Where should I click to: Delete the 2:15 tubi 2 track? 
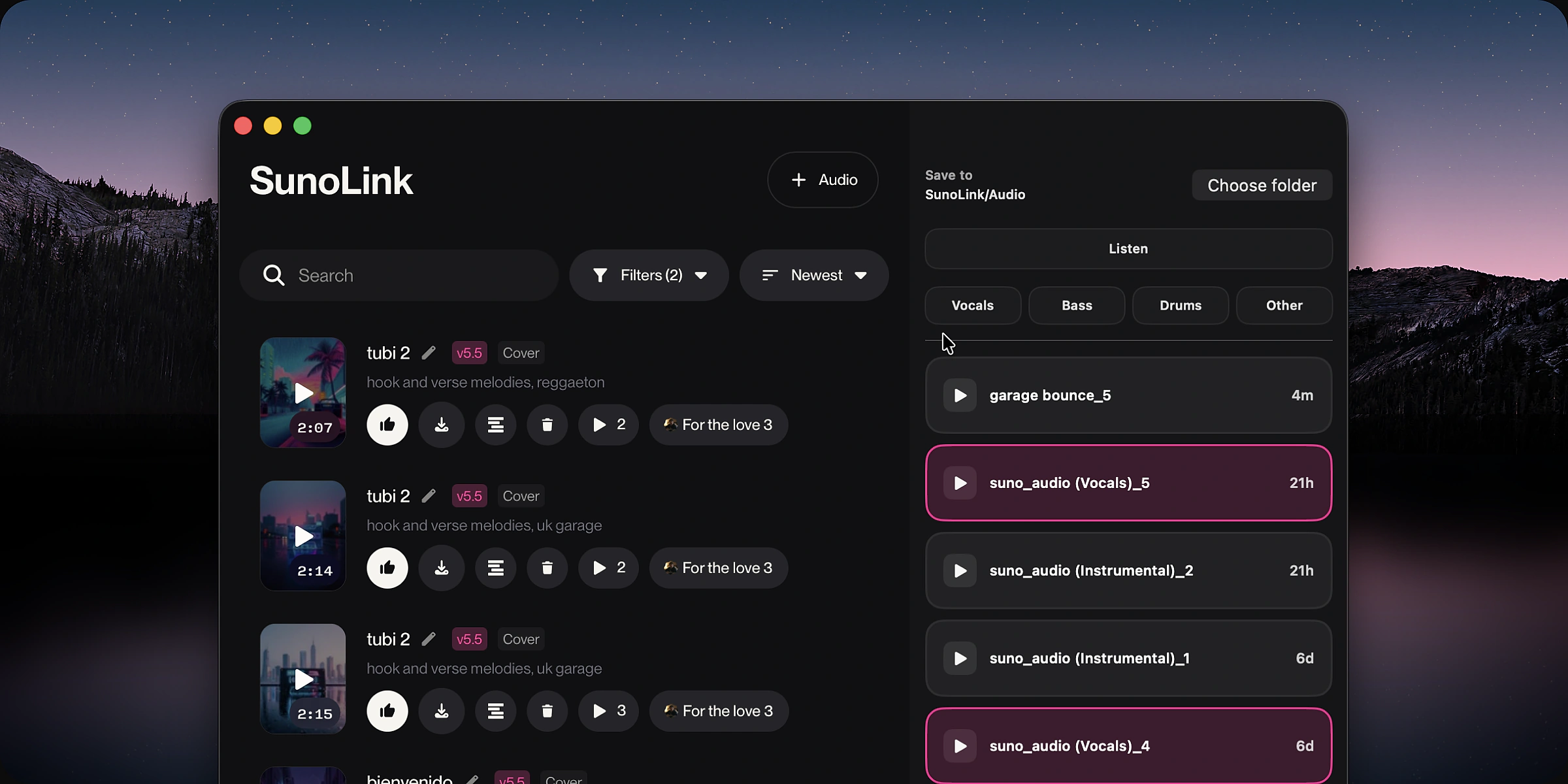coord(547,711)
